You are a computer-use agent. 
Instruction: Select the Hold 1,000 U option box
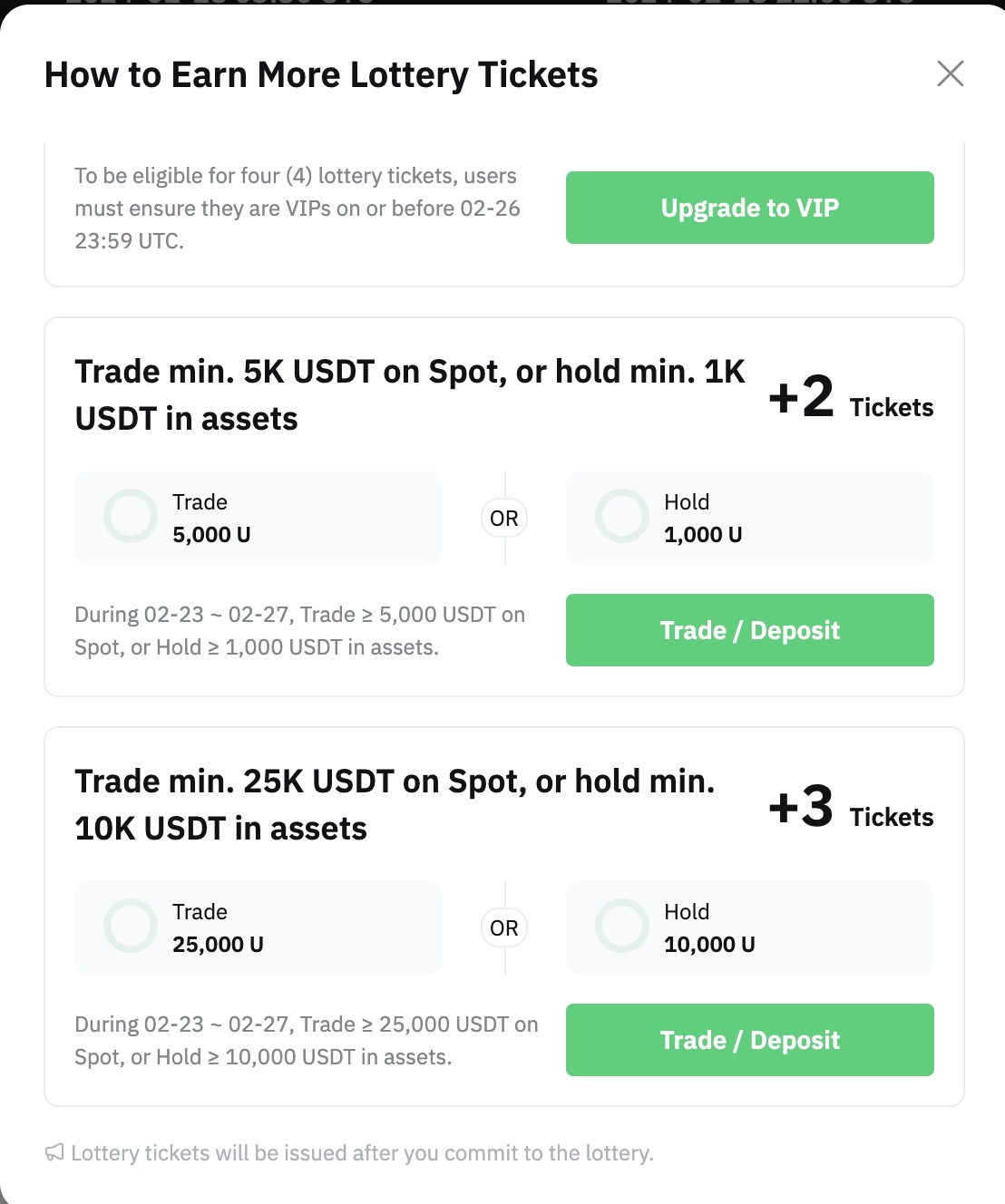(750, 518)
